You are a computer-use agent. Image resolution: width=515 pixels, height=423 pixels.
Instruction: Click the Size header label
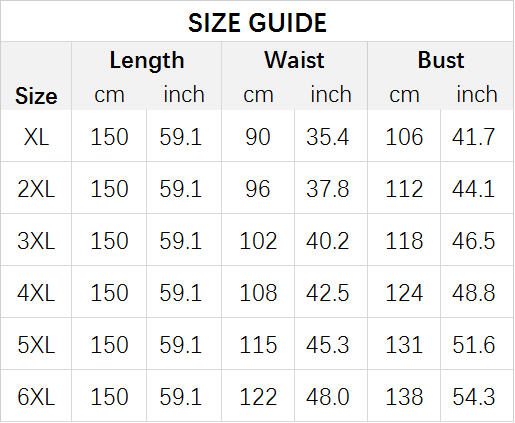[36, 96]
